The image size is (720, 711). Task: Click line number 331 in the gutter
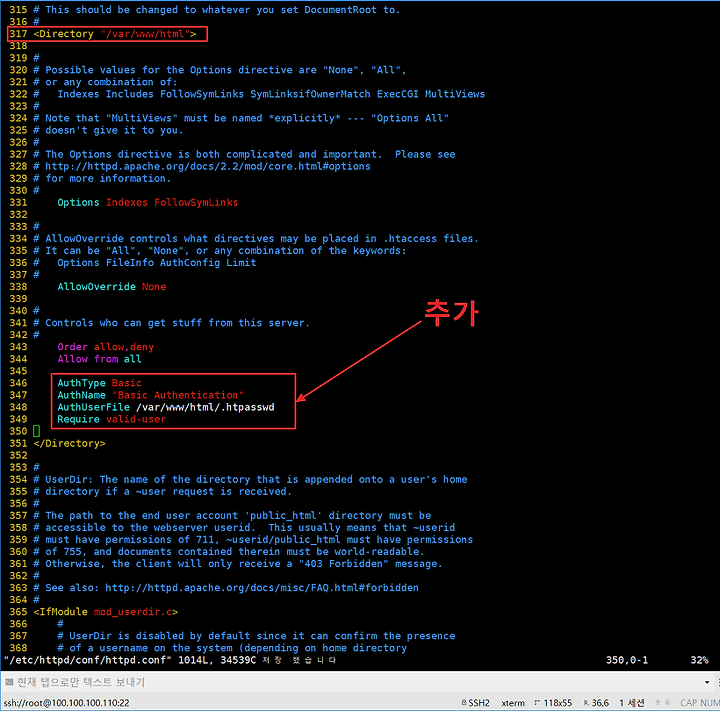coord(18,203)
